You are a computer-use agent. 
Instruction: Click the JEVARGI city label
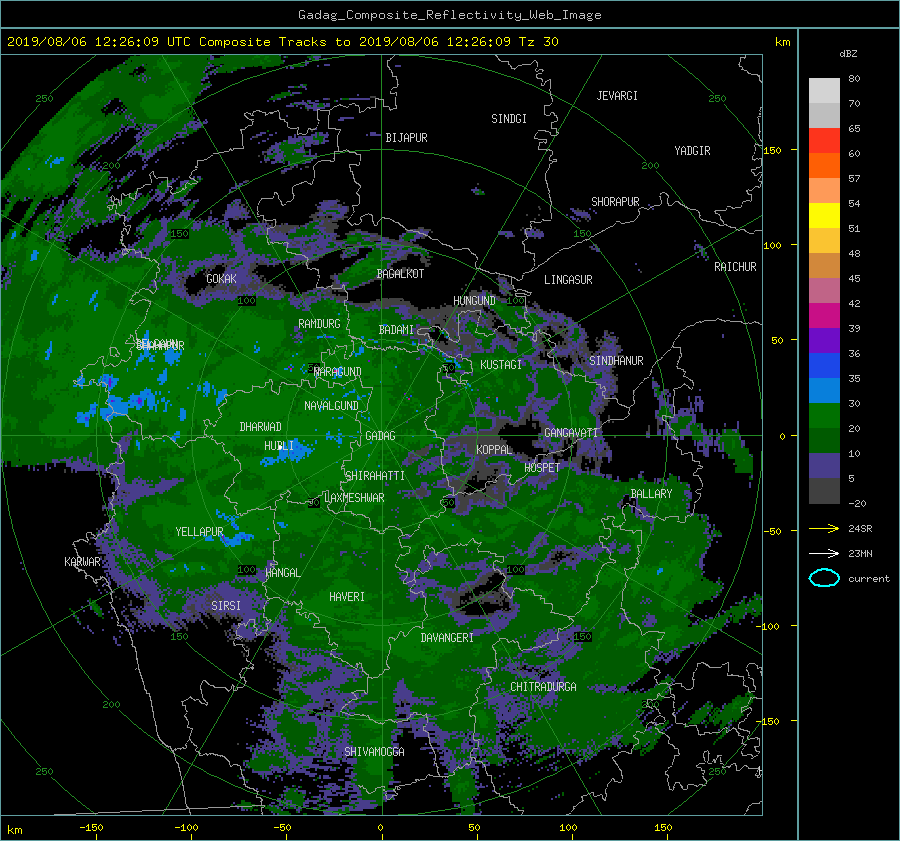(x=617, y=96)
